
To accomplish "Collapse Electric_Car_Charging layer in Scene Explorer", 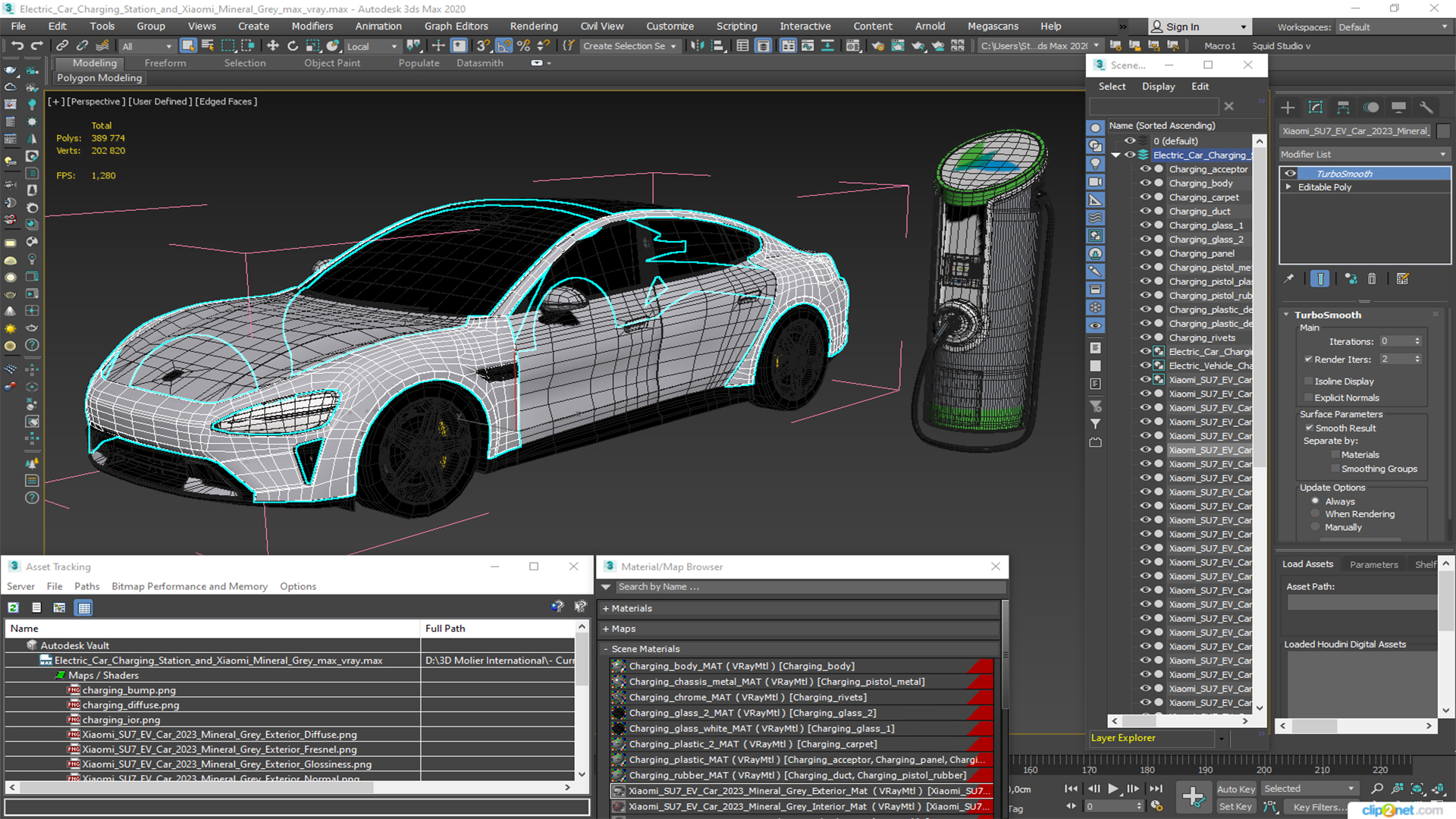I will pos(1116,155).
